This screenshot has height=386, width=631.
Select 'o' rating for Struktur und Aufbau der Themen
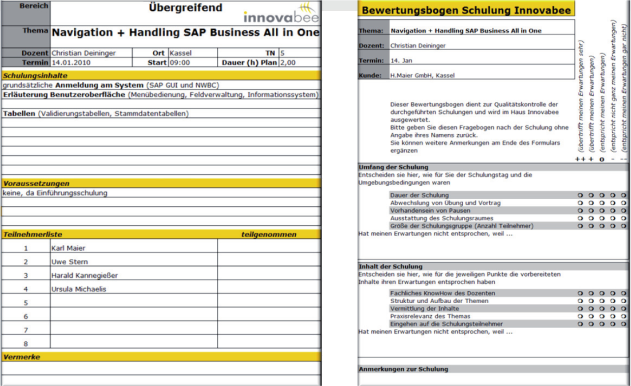[x=602, y=301]
